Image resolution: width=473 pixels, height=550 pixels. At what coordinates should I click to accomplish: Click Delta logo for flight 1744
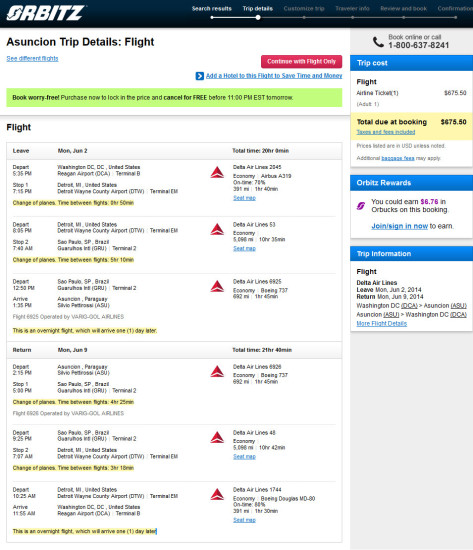(x=217, y=495)
